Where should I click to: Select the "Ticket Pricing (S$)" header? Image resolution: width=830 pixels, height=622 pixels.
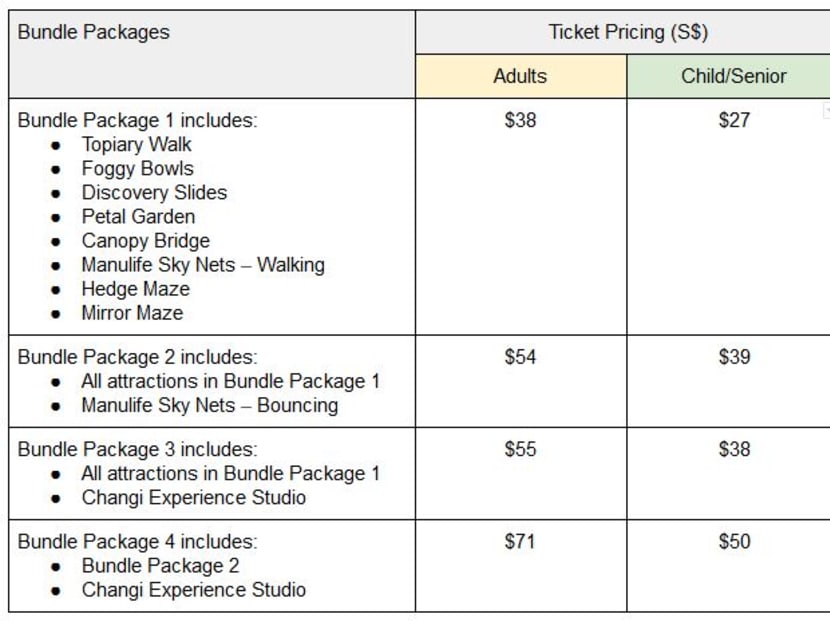pos(628,32)
